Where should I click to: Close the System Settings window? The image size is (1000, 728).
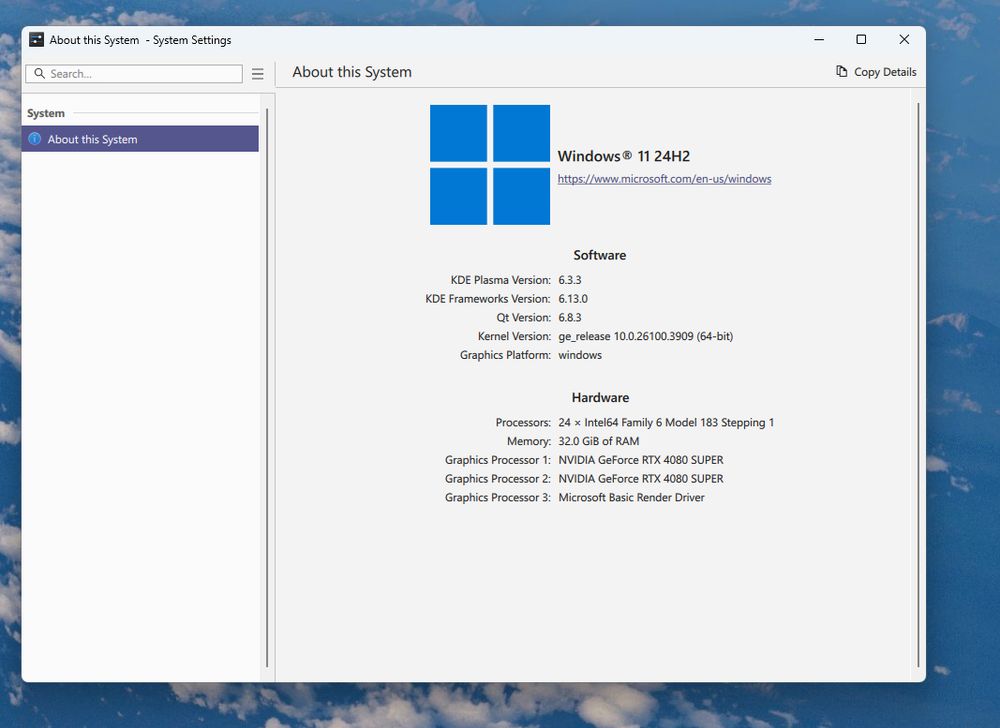coord(904,40)
